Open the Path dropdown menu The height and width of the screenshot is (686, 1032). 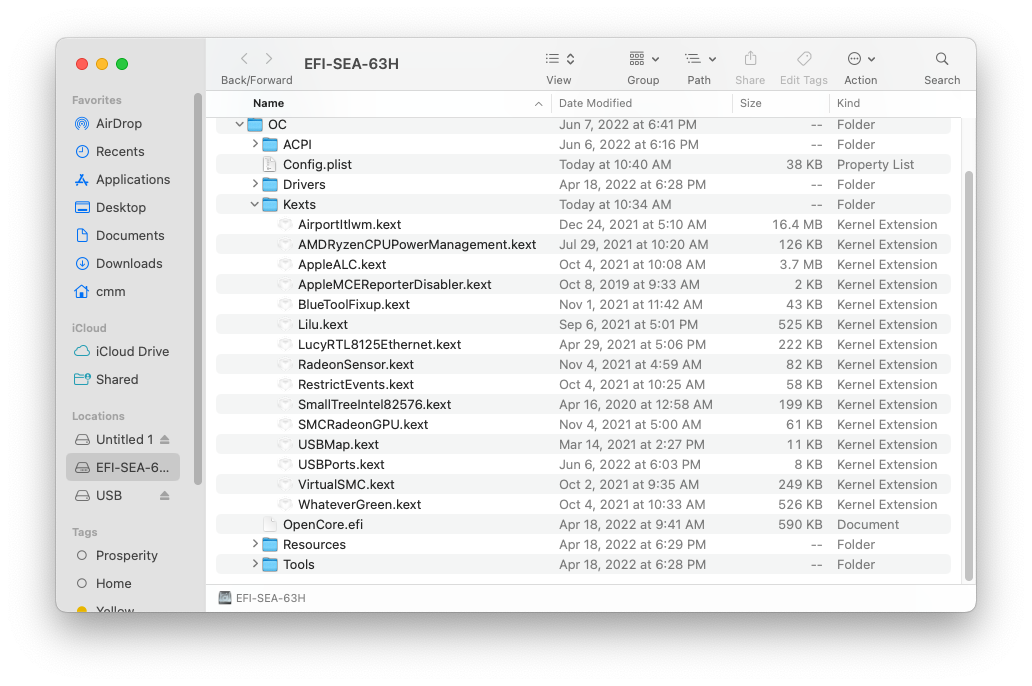tap(699, 60)
